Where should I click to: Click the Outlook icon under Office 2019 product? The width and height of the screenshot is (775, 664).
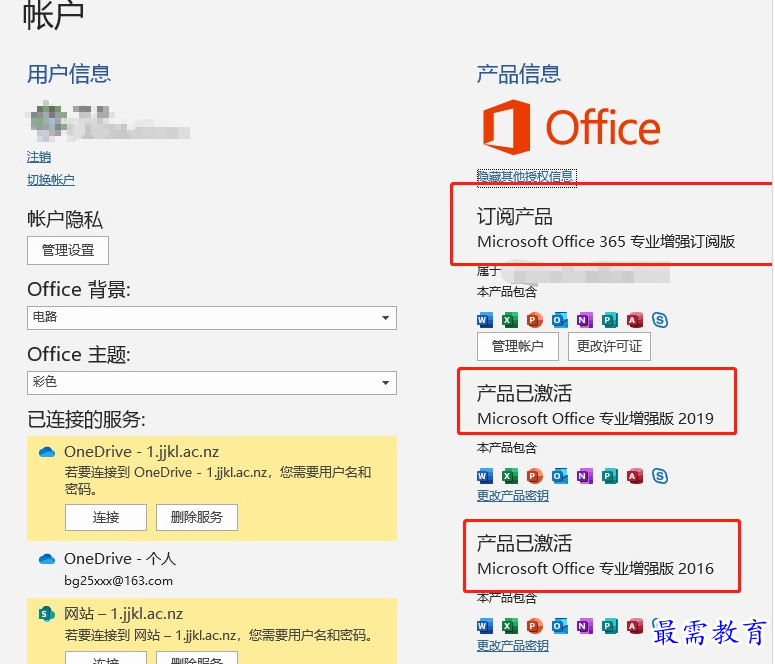pyautogui.click(x=560, y=476)
